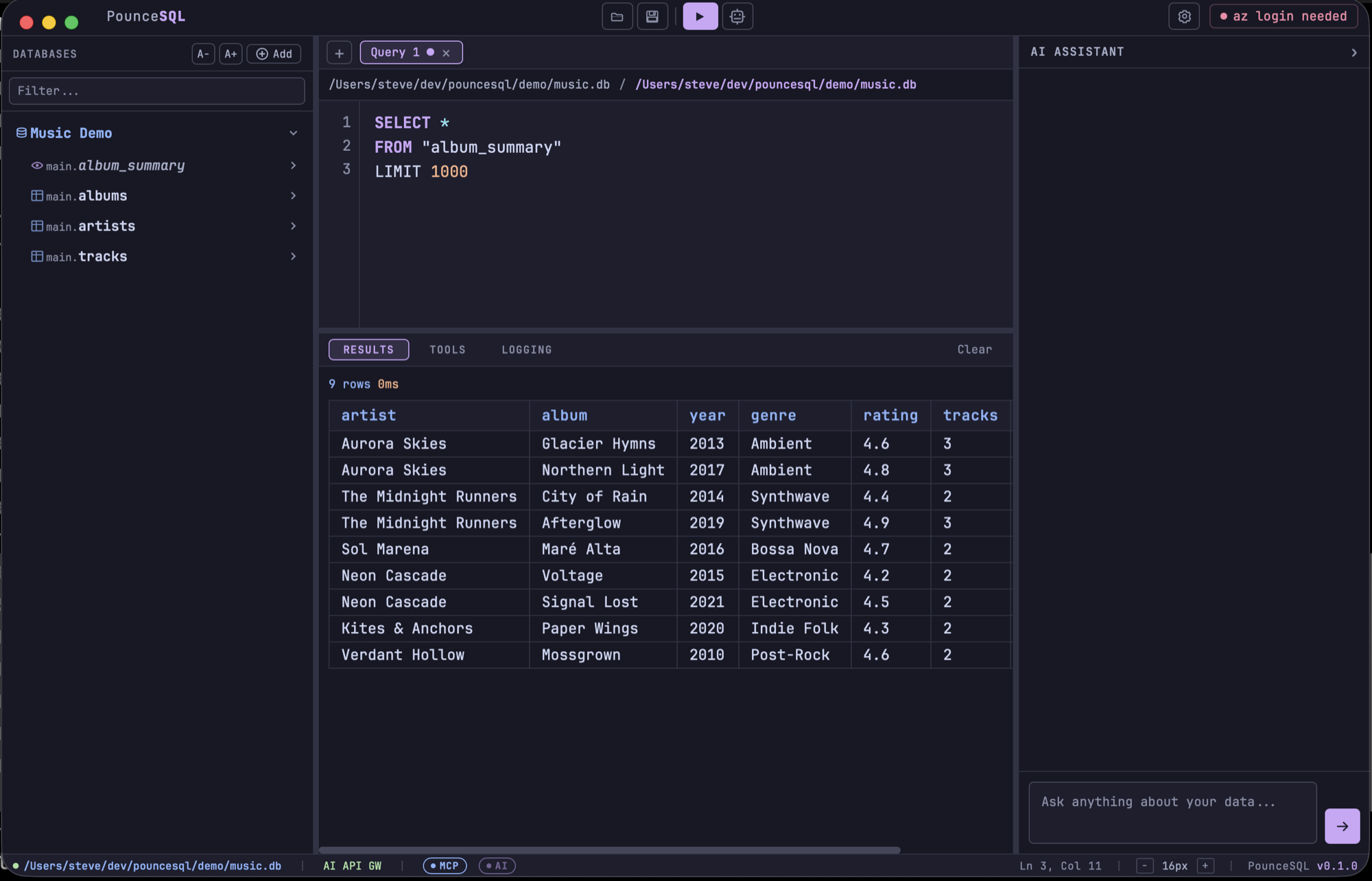This screenshot has width=1372, height=881.
Task: Expand the main.album_summary view
Action: (294, 165)
